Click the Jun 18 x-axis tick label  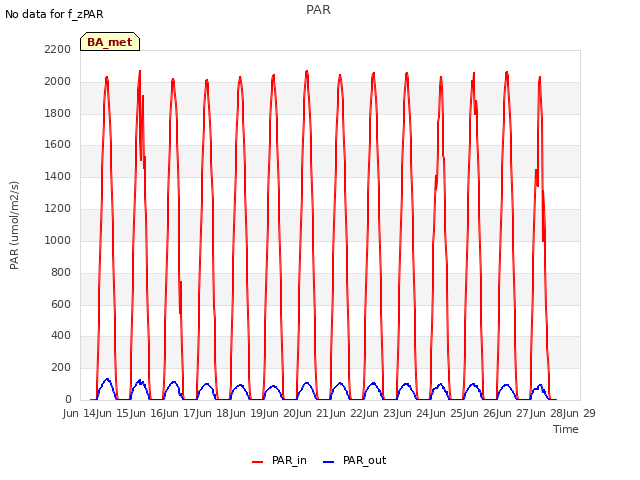(x=213, y=413)
